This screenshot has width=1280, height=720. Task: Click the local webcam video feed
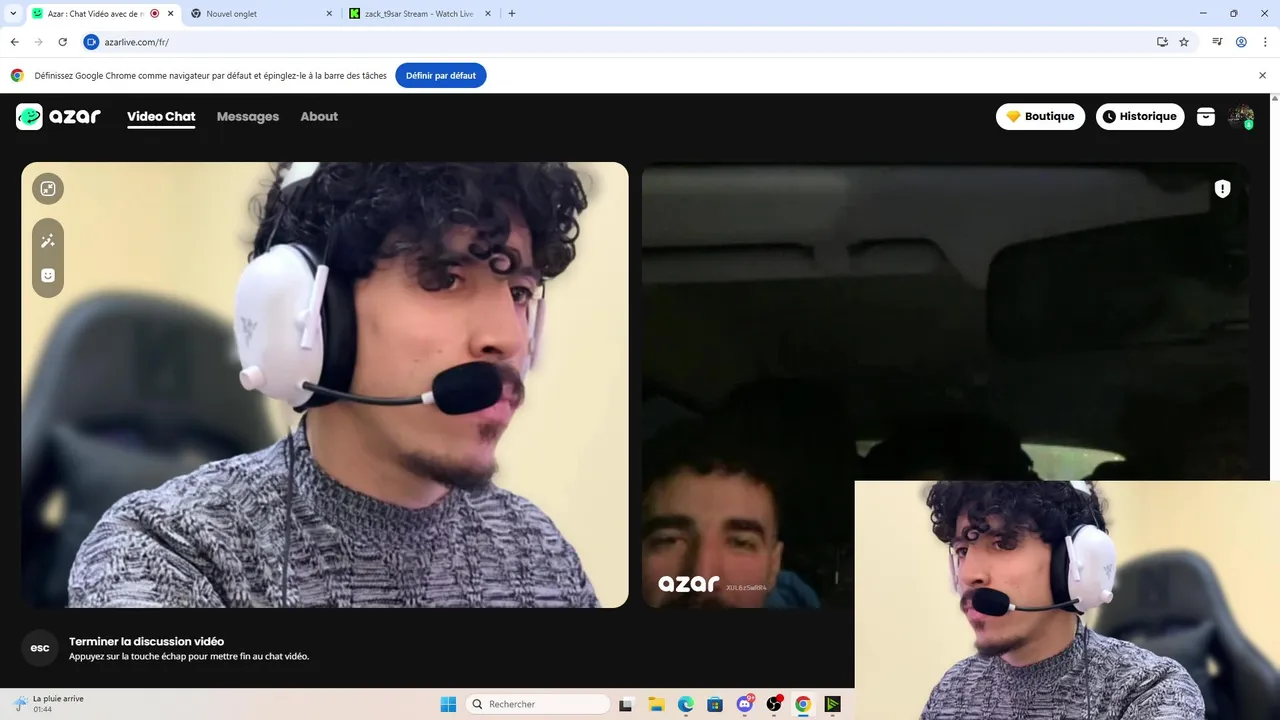tap(325, 385)
